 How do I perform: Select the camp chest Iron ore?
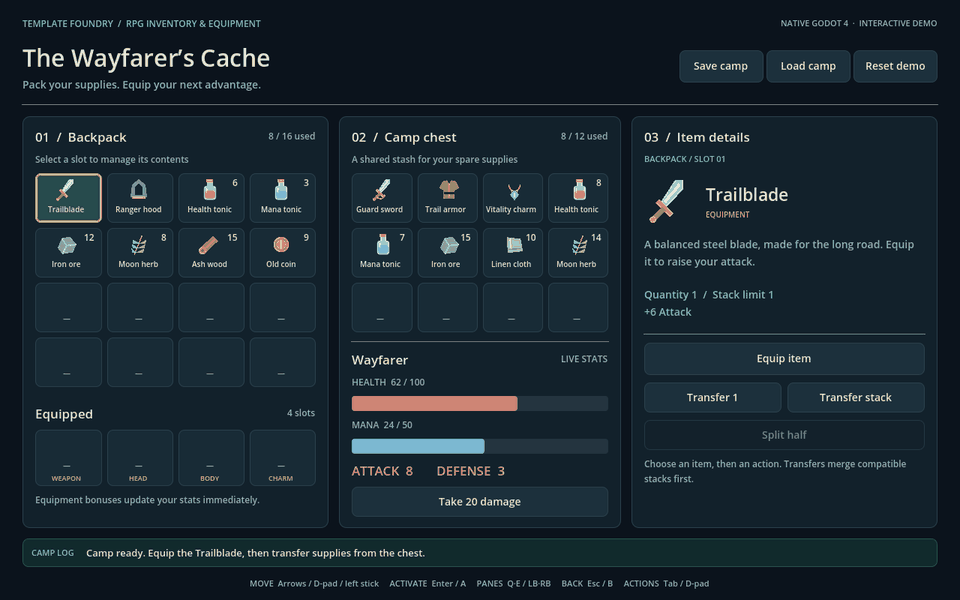coord(448,253)
